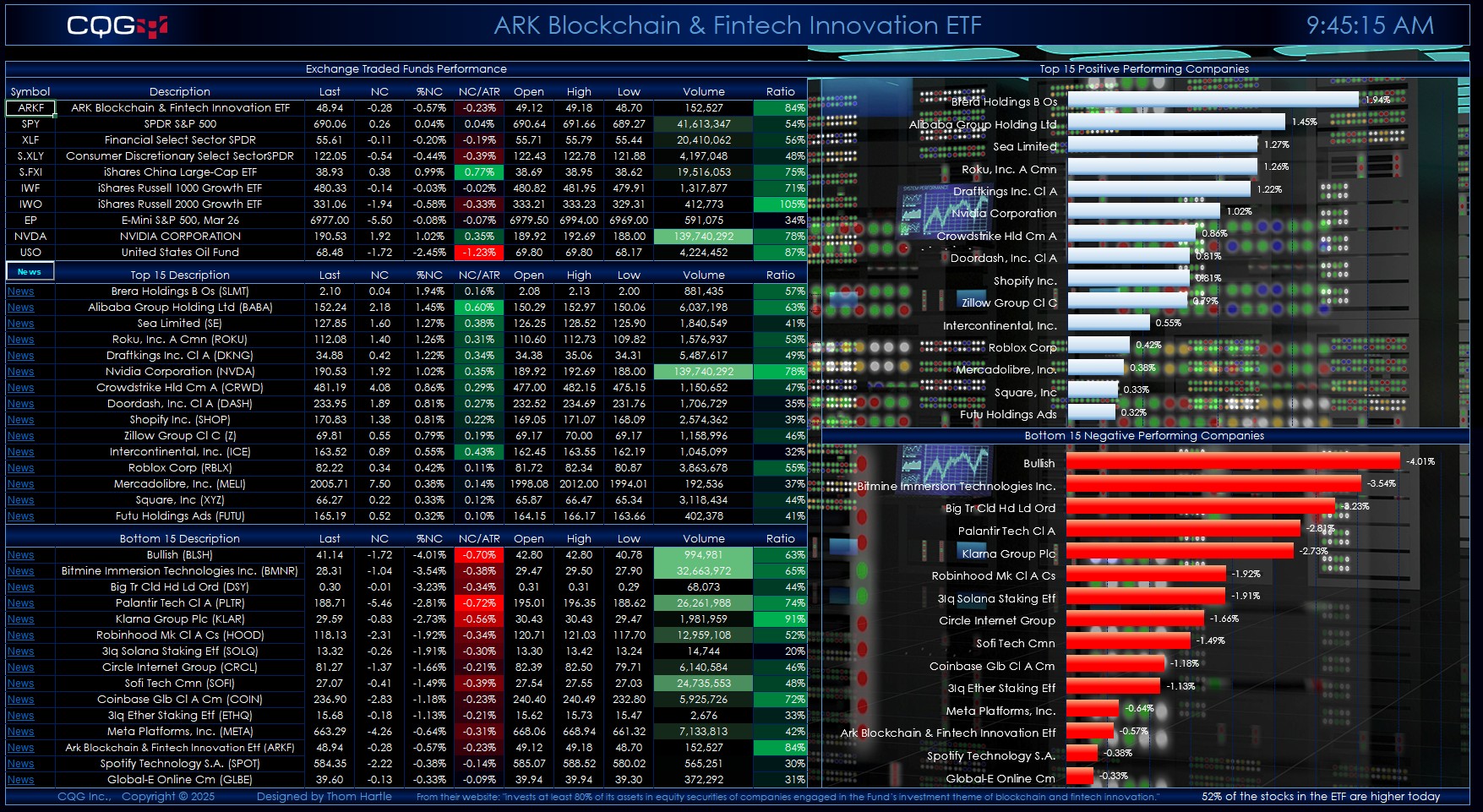Click the 9:45:15 AM clock display
The image size is (1483, 812).
(x=1370, y=25)
